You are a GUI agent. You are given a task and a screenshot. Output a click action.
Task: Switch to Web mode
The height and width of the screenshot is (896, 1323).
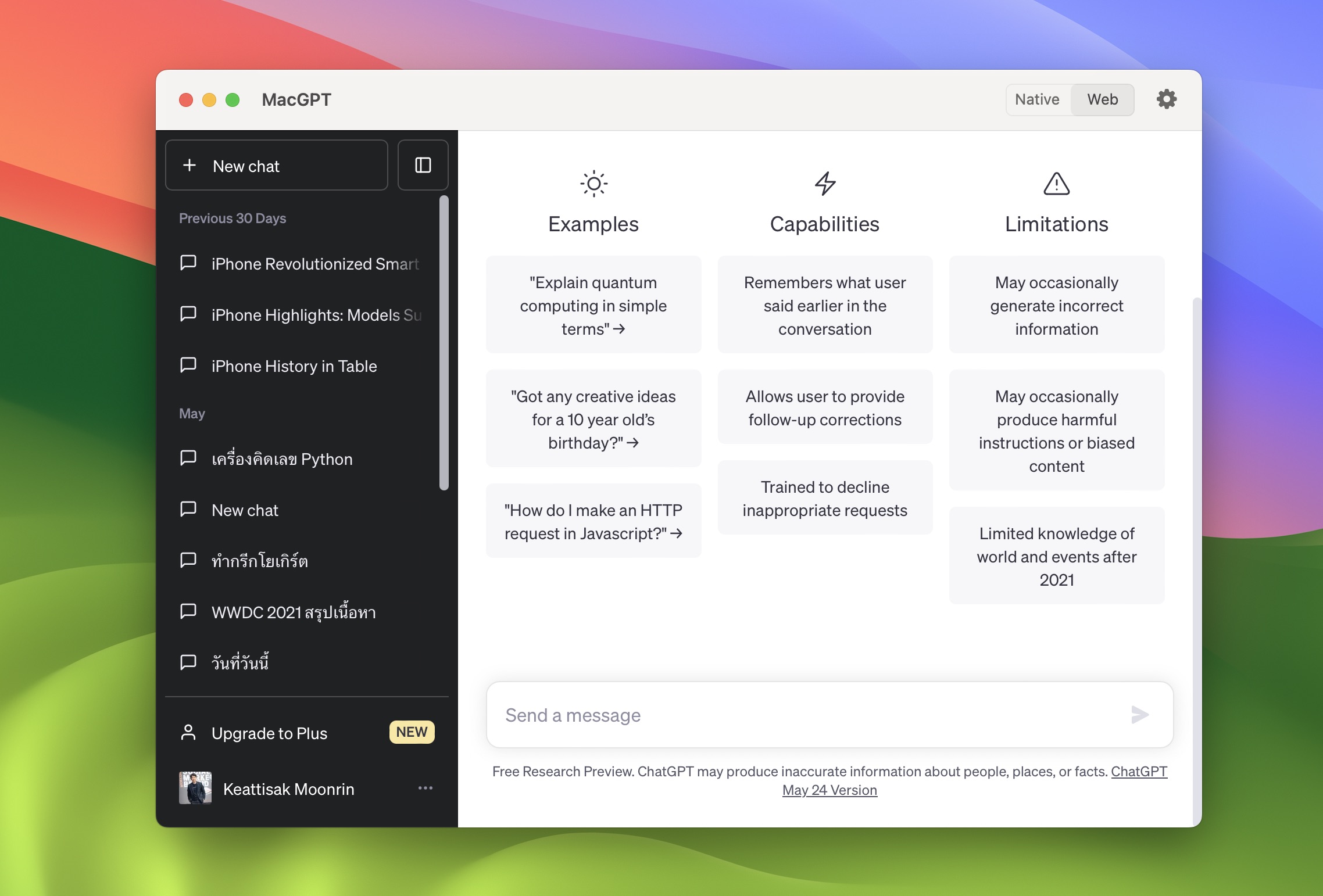click(x=1102, y=99)
